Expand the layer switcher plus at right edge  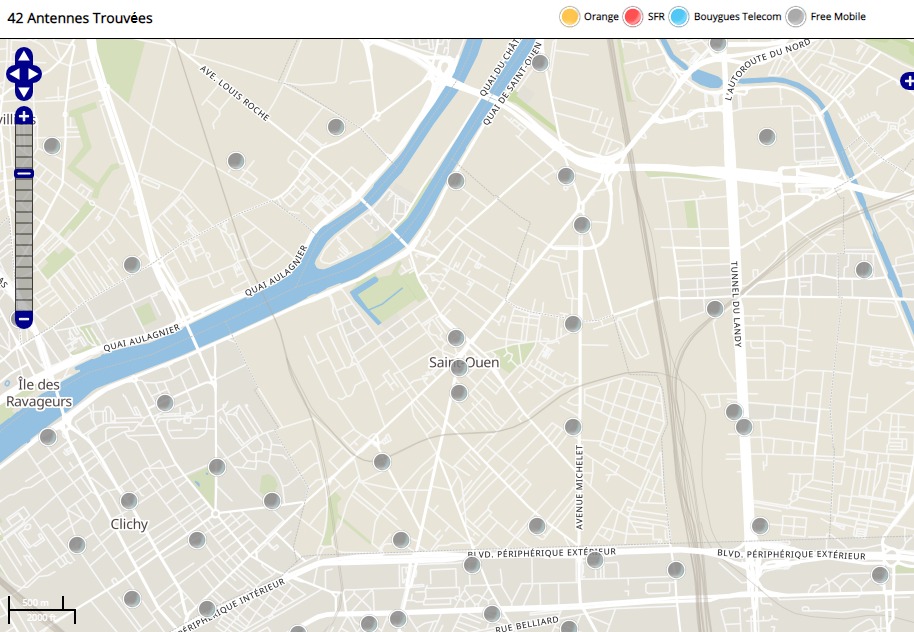point(907,81)
